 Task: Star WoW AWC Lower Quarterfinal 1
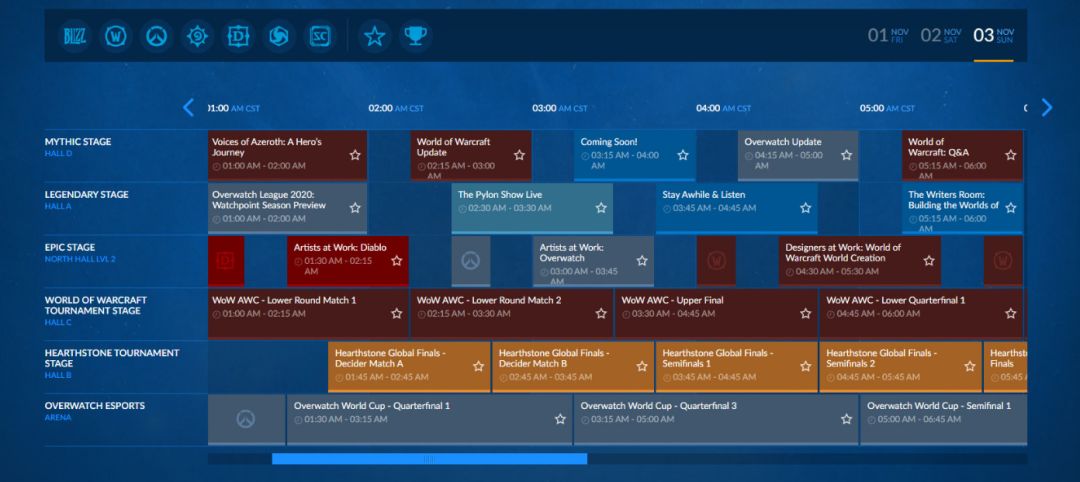pos(1010,313)
